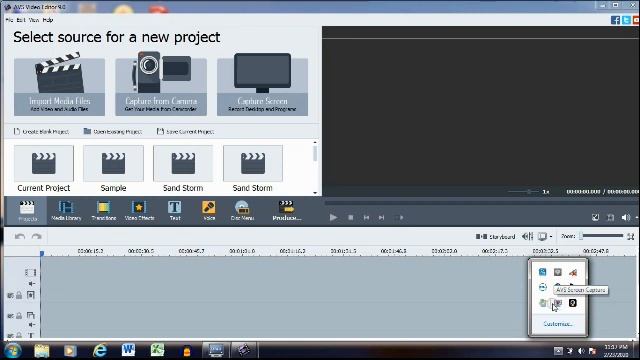The image size is (640, 360).
Task: Click the project list scrollbar thumb
Action: pos(315,154)
